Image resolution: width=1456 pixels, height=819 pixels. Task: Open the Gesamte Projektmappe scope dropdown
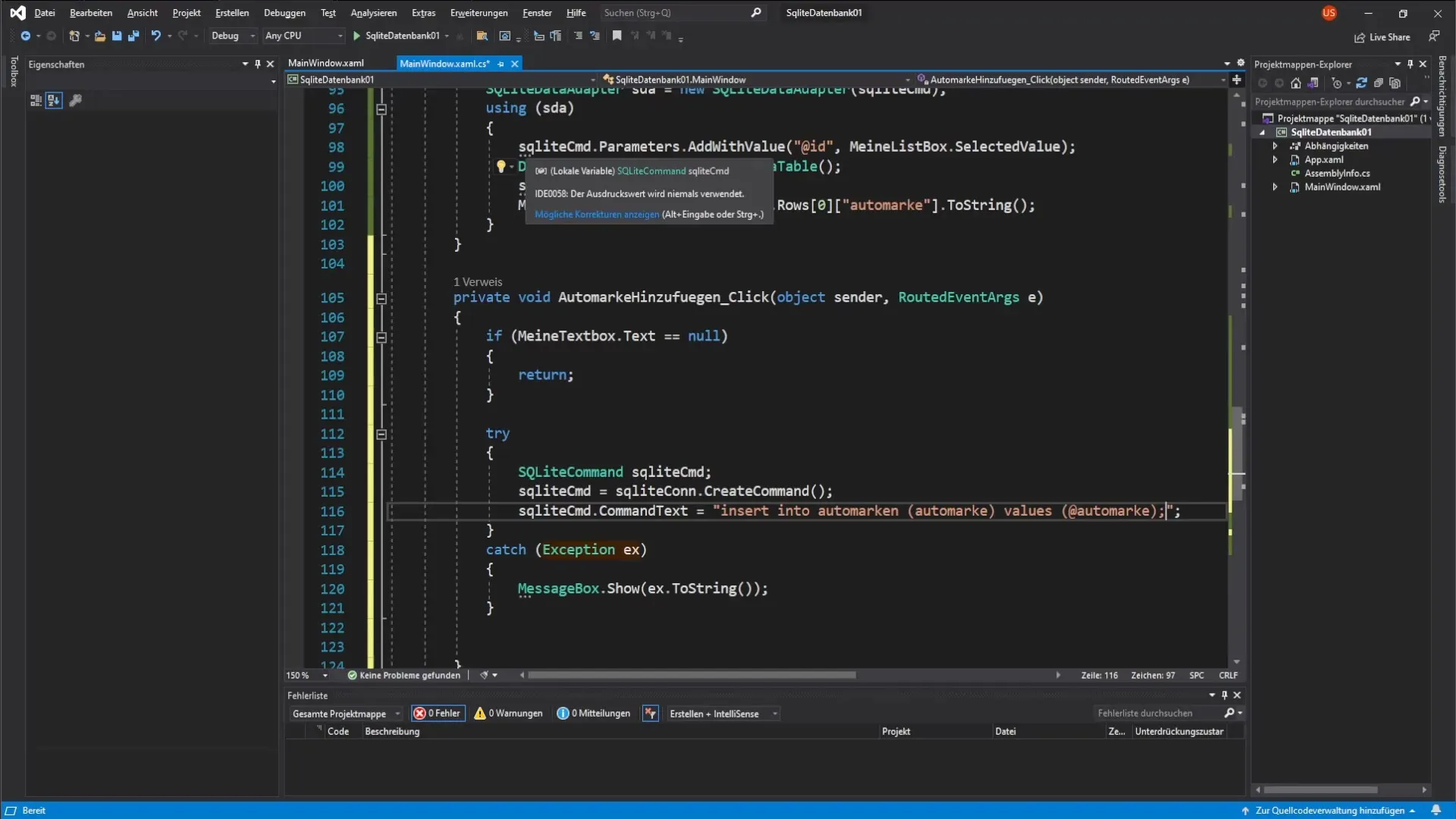tap(346, 714)
